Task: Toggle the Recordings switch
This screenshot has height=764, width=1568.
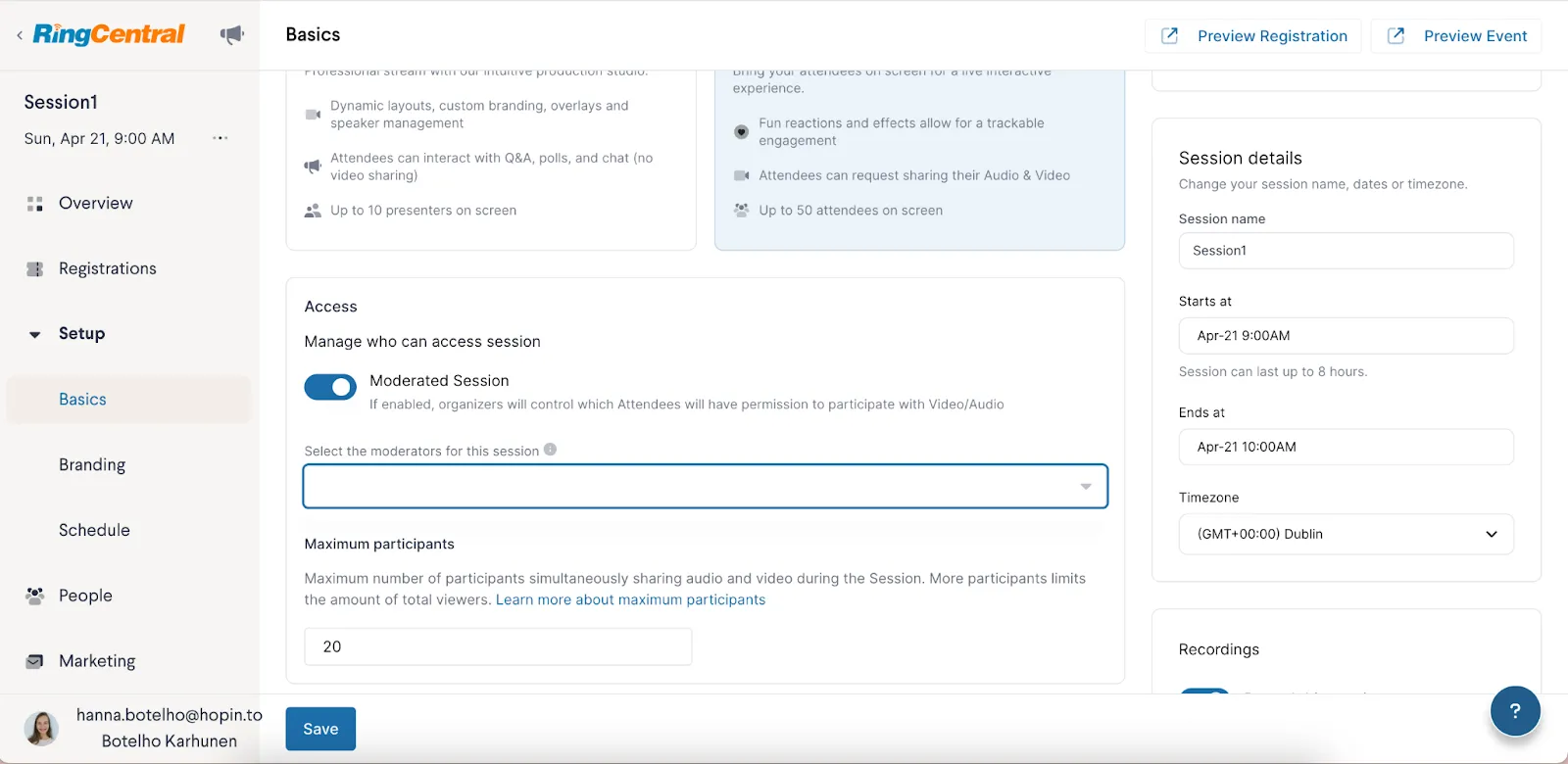Action: pos(1204,692)
